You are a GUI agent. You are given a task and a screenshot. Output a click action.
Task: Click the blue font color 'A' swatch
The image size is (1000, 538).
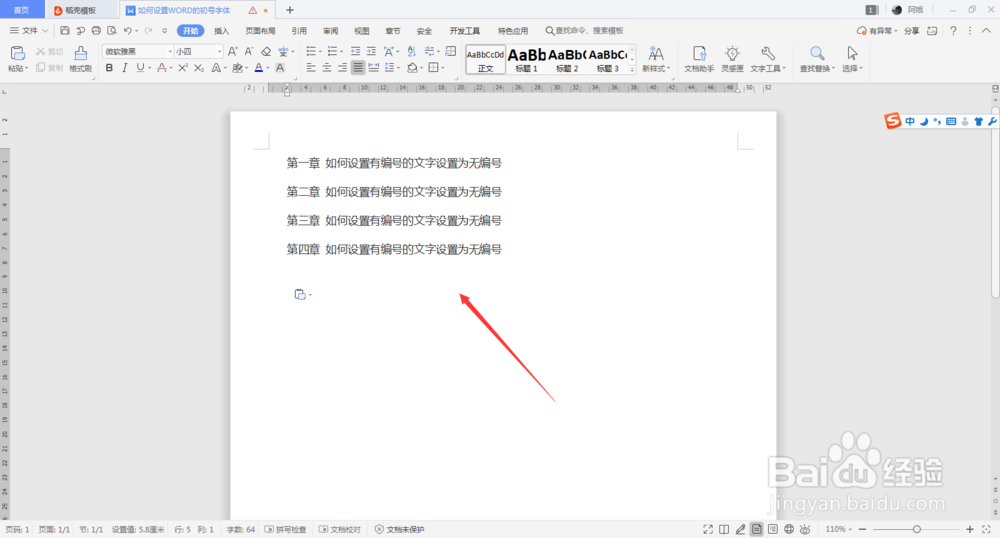258,68
